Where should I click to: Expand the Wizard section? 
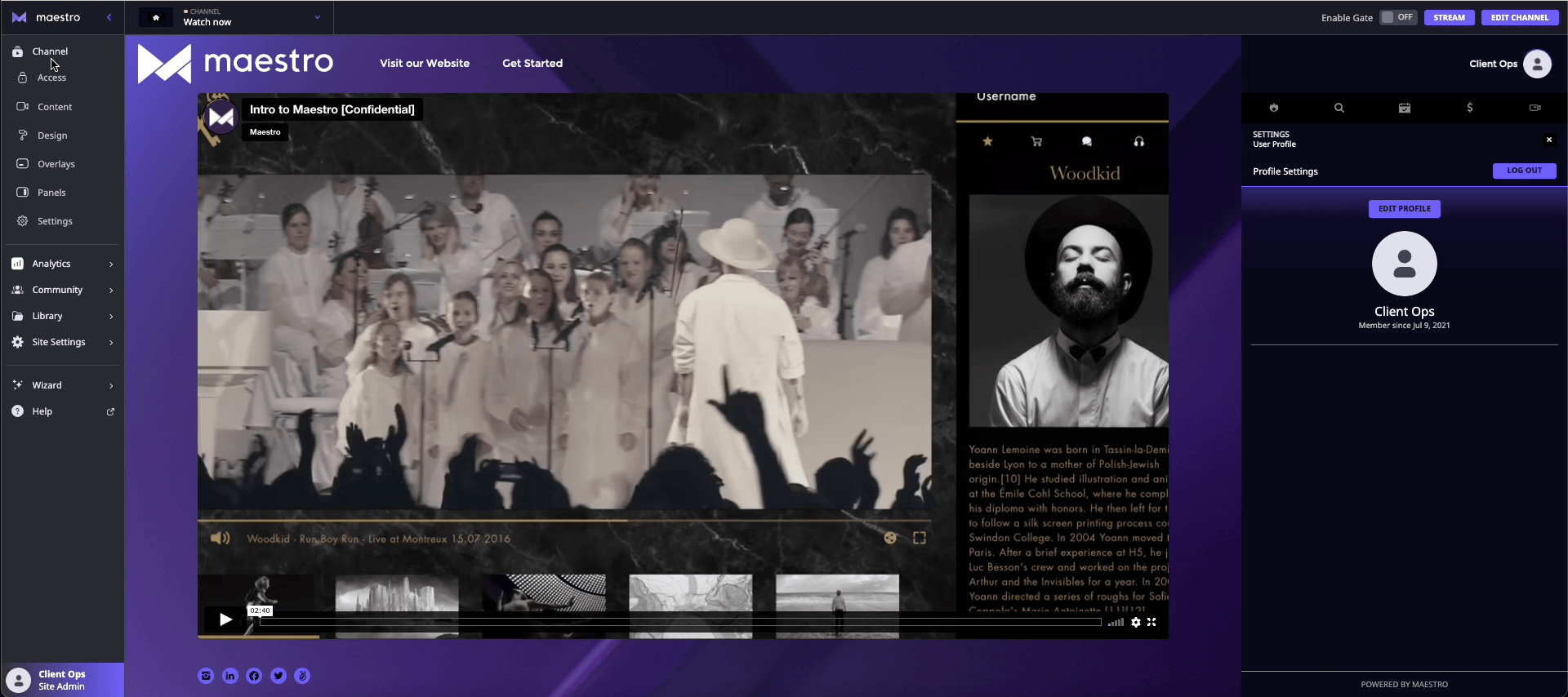click(x=62, y=385)
